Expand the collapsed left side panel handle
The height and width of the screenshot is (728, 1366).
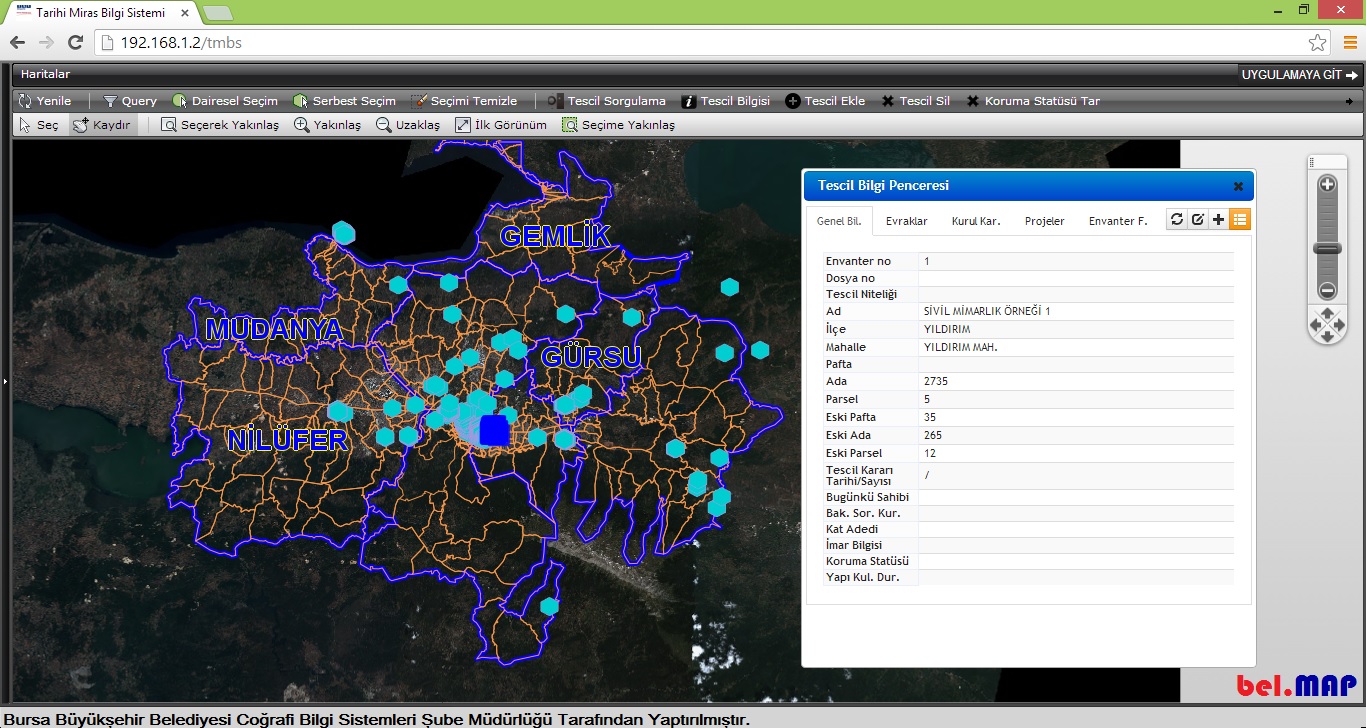(x=5, y=381)
